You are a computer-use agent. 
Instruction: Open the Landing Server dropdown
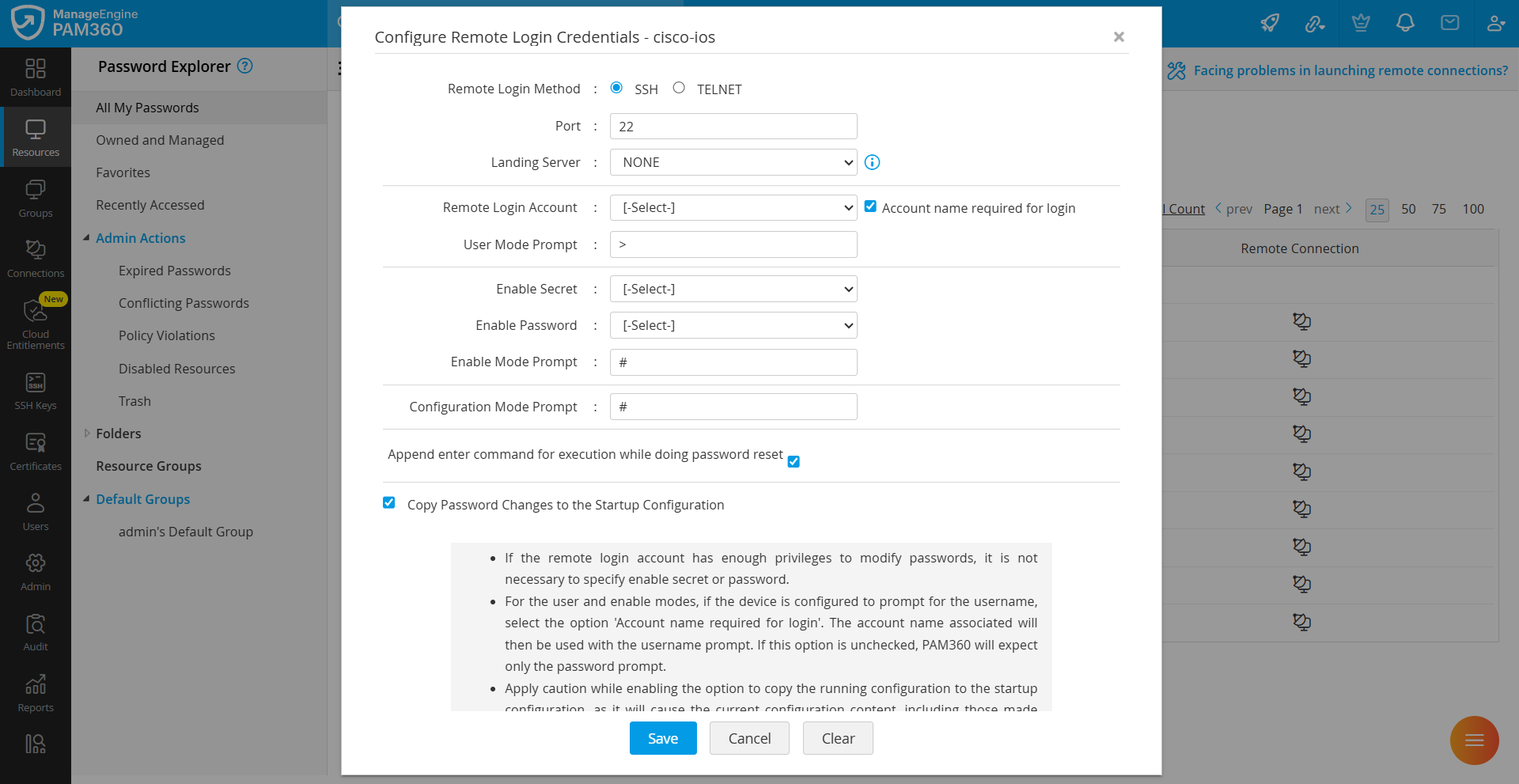pyautogui.click(x=733, y=162)
